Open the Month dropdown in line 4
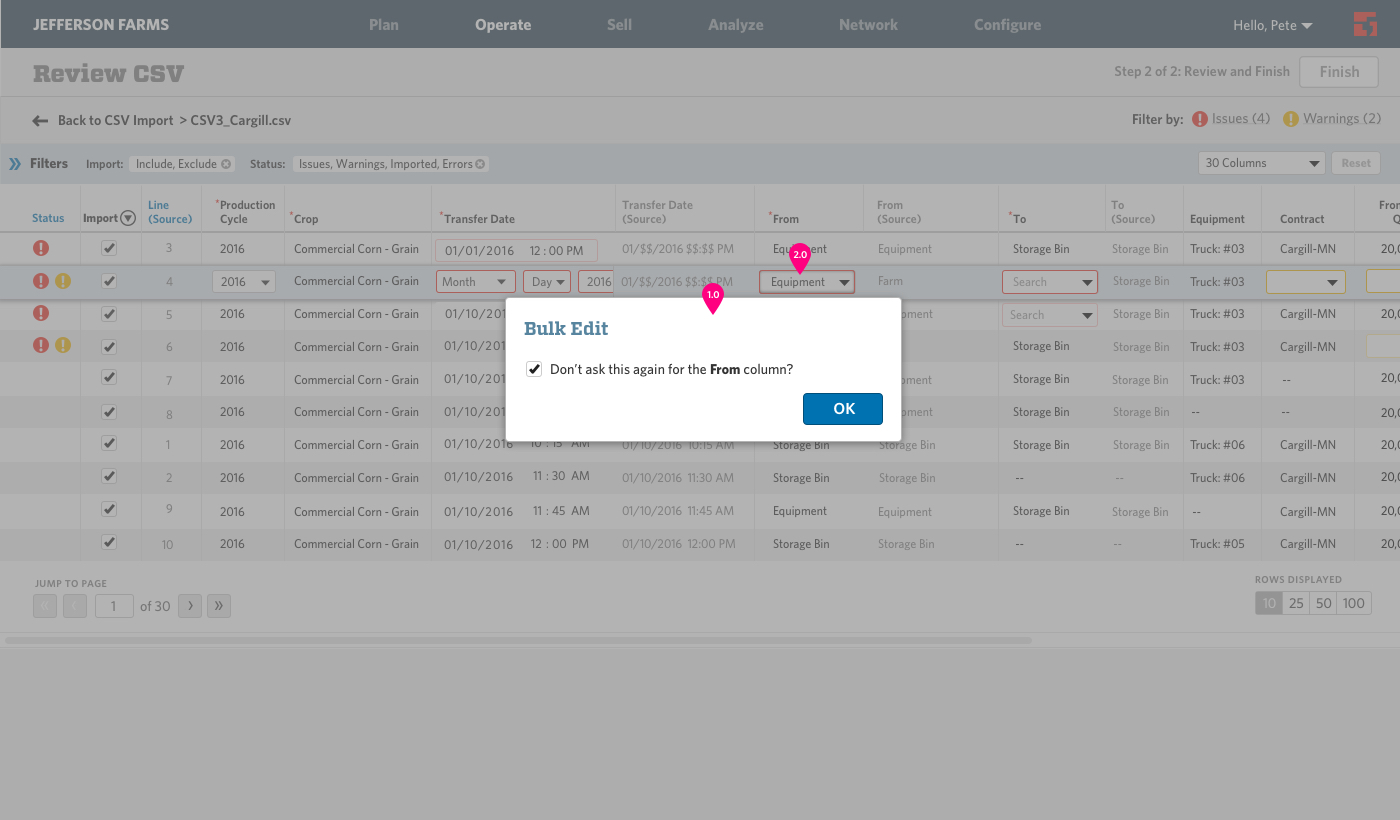The height and width of the screenshot is (820, 1400). coord(476,282)
